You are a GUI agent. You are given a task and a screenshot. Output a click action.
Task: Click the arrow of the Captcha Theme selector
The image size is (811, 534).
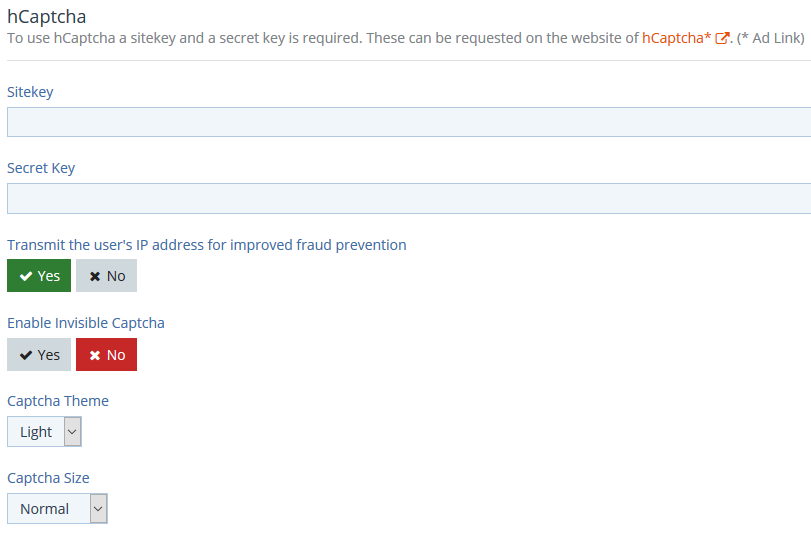click(71, 432)
